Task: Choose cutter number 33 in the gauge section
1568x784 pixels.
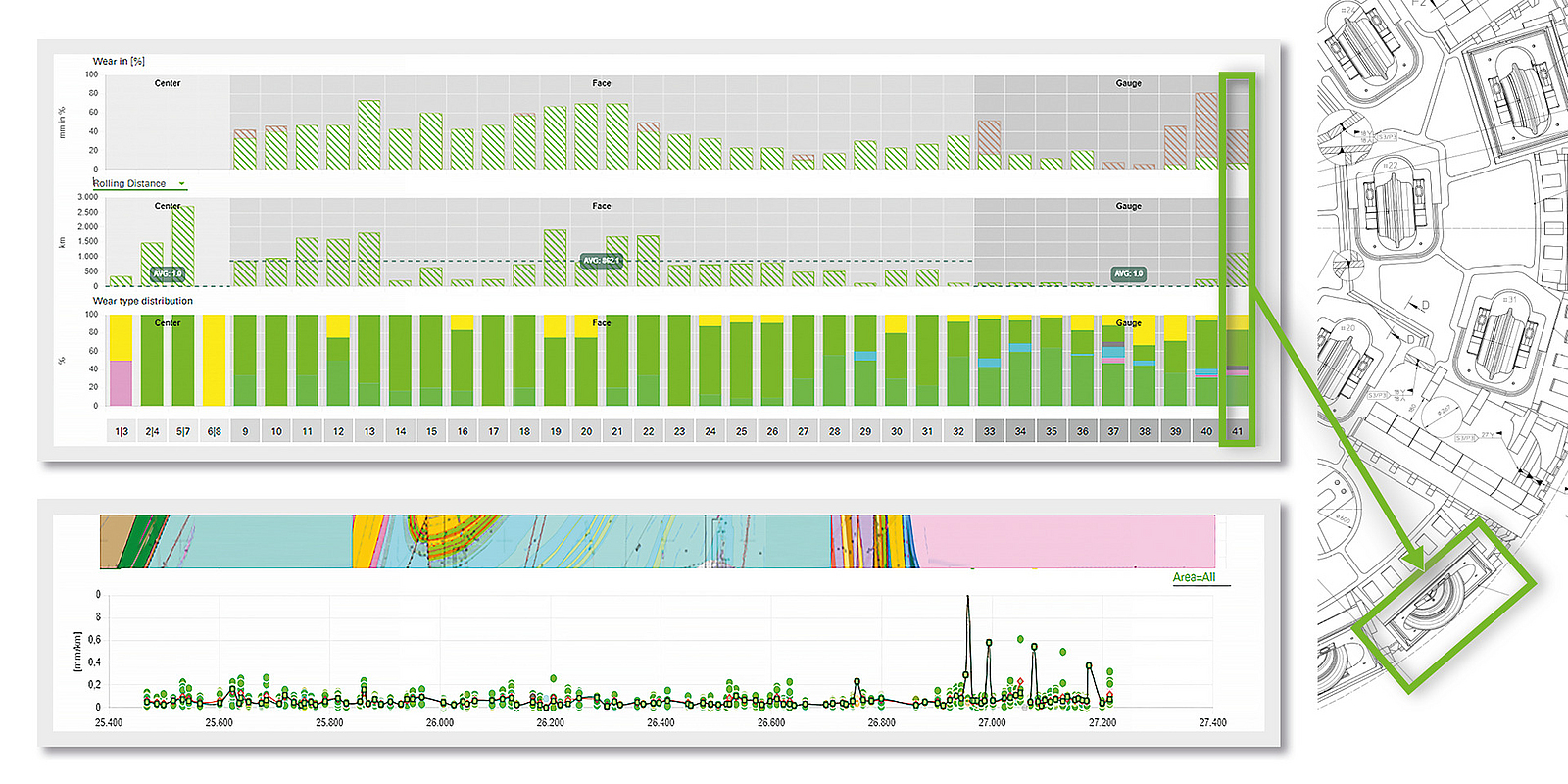Action: [x=989, y=431]
